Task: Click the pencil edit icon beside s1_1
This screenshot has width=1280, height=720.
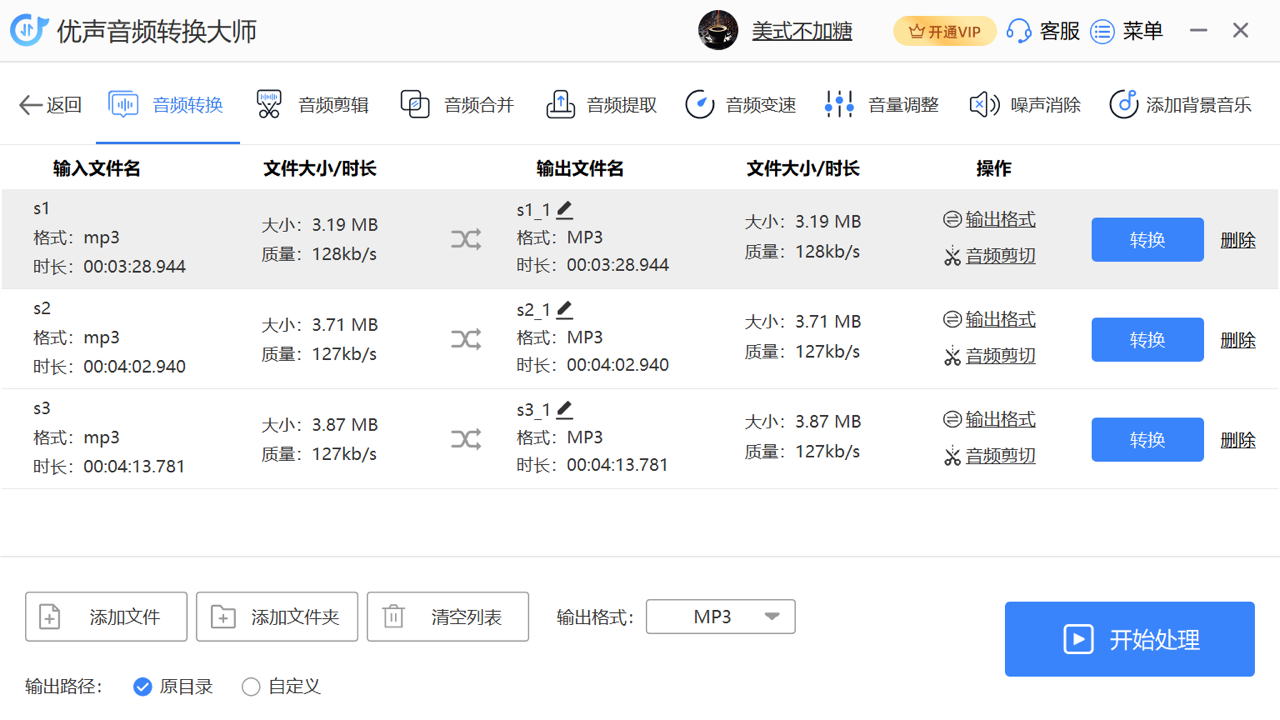Action: pos(565,210)
